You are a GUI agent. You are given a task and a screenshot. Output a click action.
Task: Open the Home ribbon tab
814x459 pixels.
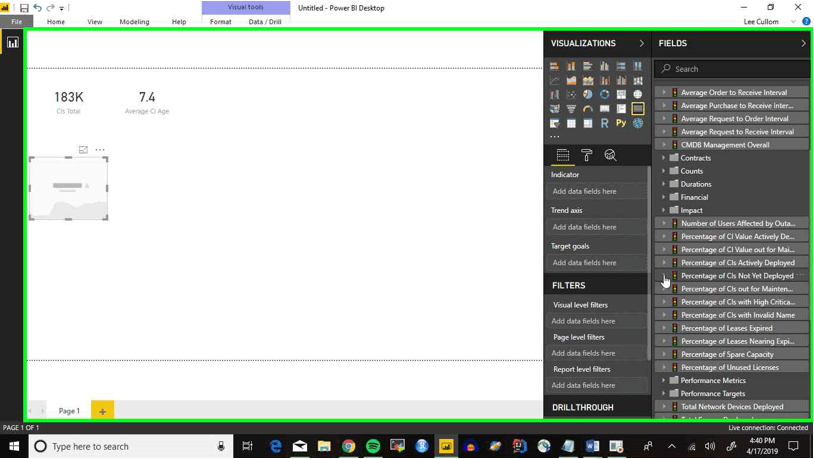pyautogui.click(x=56, y=22)
